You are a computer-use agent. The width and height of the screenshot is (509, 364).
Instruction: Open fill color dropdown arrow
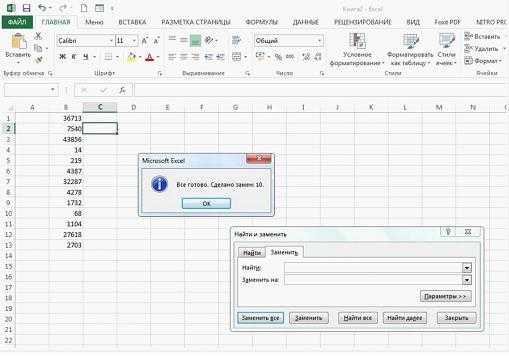140,57
